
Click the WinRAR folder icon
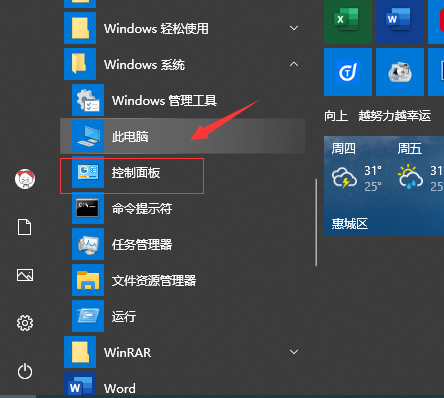coord(80,352)
